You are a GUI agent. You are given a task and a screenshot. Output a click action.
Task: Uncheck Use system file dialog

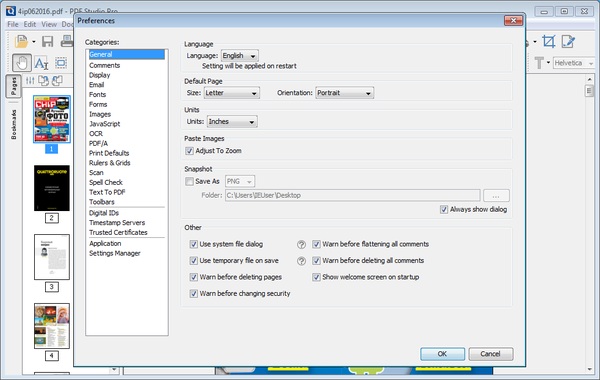pos(194,244)
